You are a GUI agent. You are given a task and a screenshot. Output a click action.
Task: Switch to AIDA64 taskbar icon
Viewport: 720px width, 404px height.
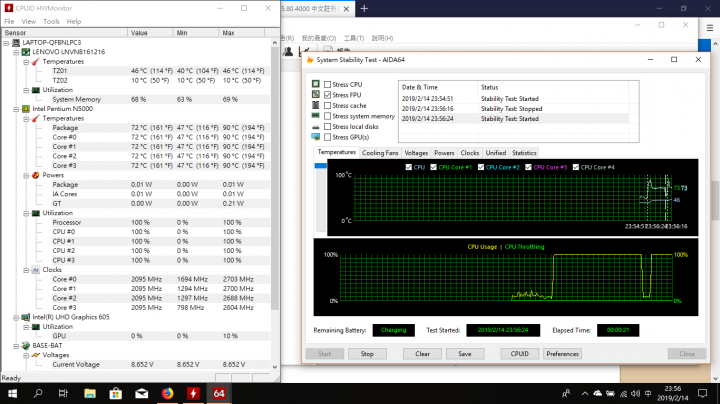(x=219, y=393)
